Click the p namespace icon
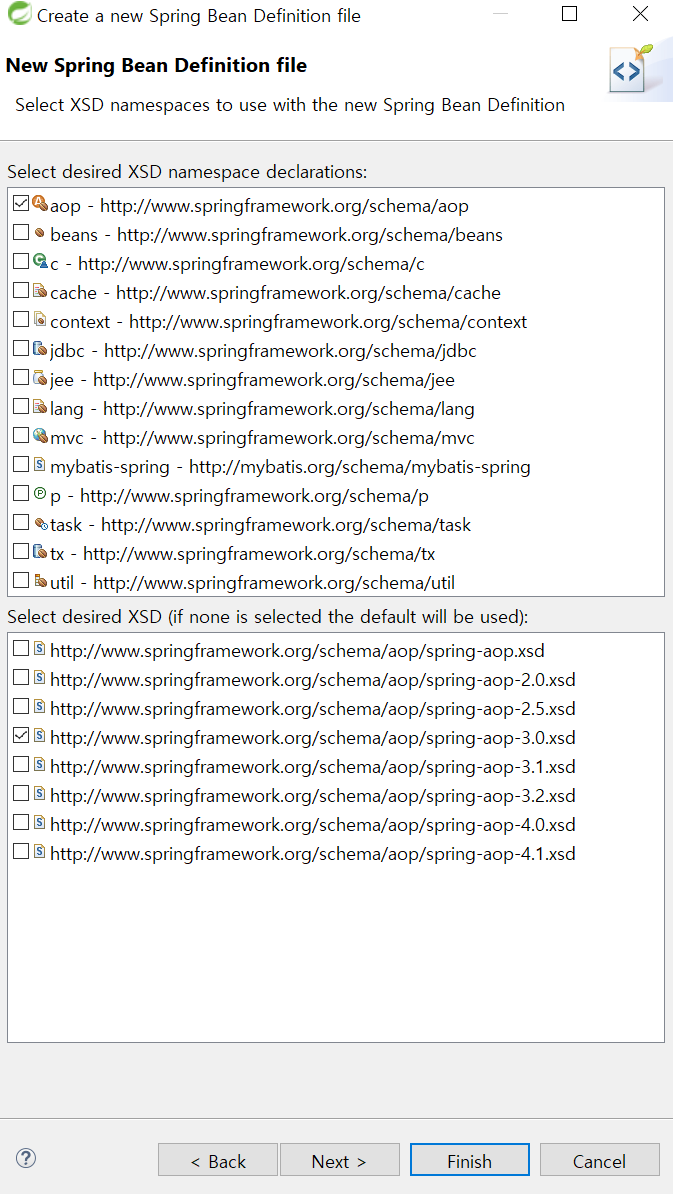This screenshot has height=1194, width=673. pyautogui.click(x=40, y=494)
